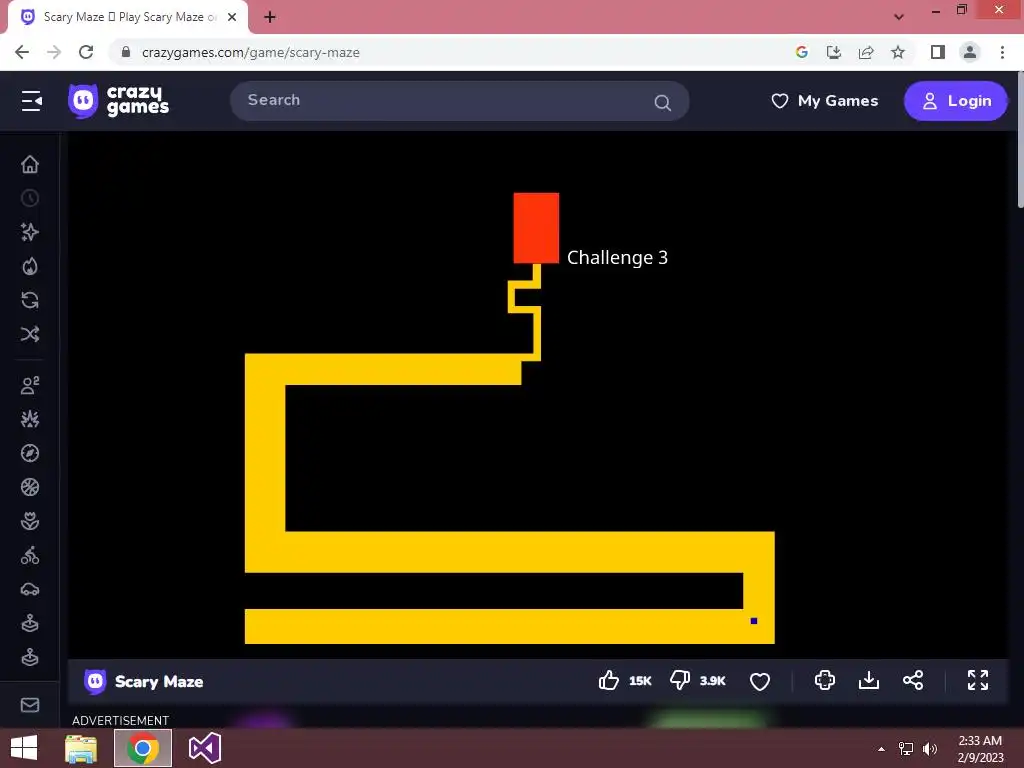This screenshot has width=1024, height=768.
Task: Open the Updated games refresh icon
Action: tap(30, 300)
